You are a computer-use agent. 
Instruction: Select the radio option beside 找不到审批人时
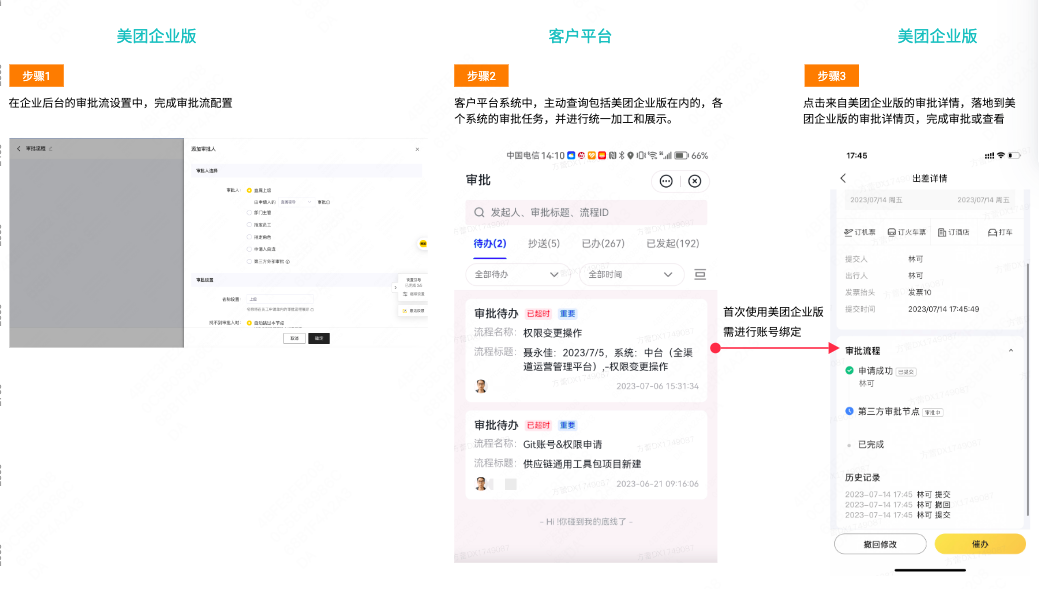click(x=249, y=323)
